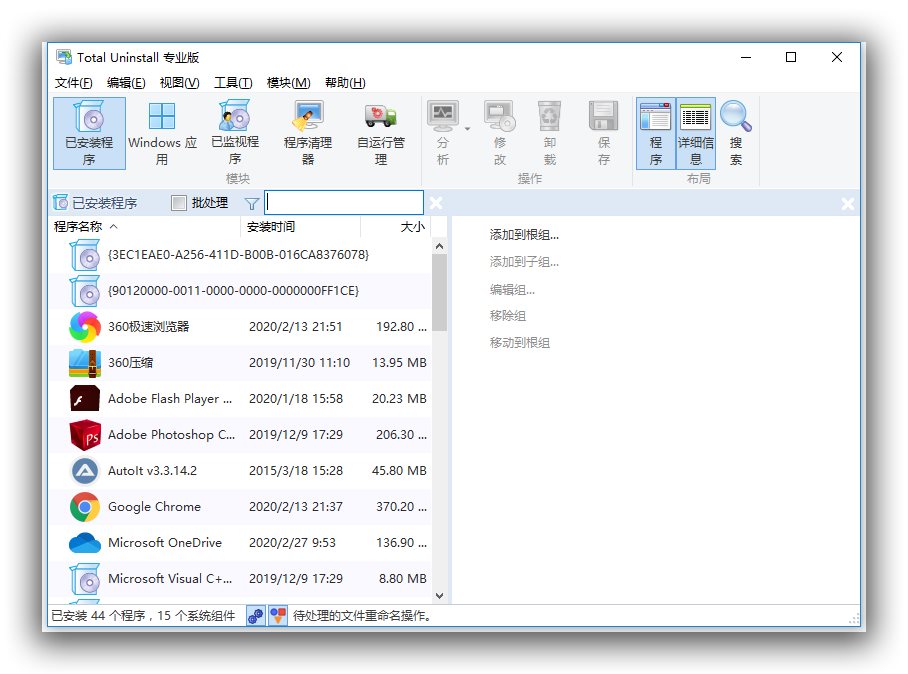The height and width of the screenshot is (674, 908).
Task: Open the 帮助(H) menu
Action: tap(345, 83)
